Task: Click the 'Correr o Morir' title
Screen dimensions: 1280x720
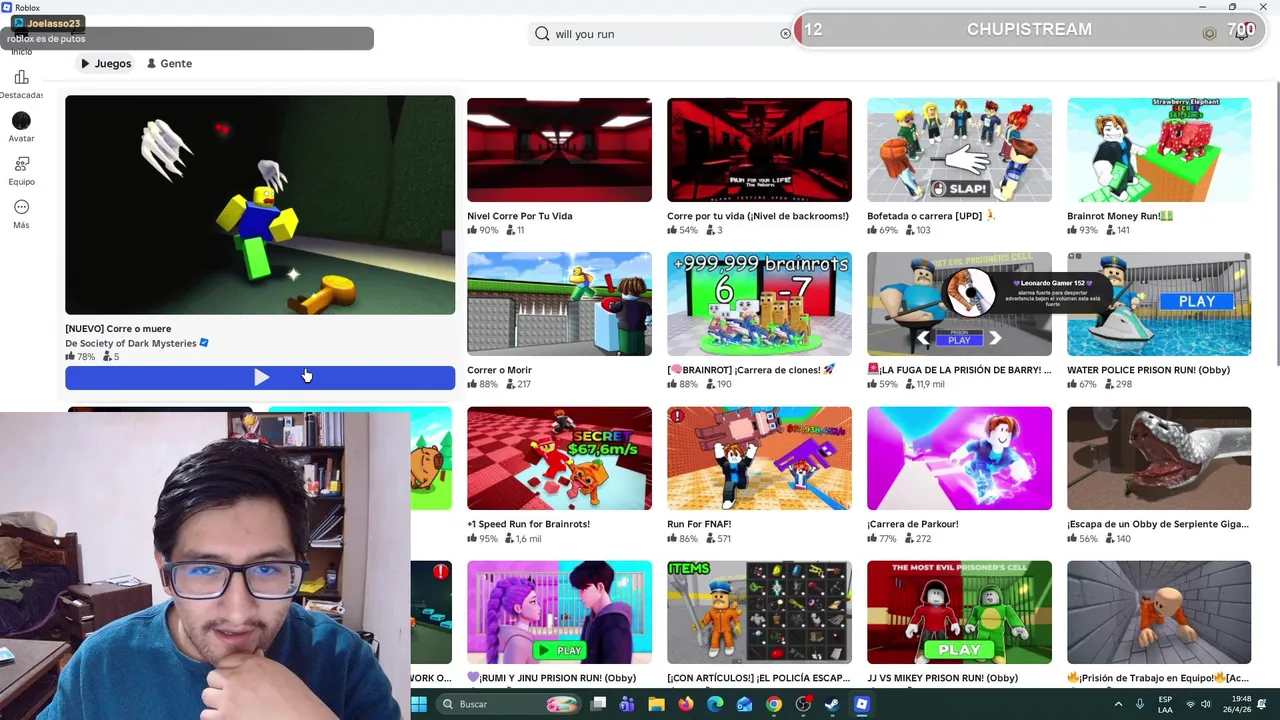Action: pos(499,370)
